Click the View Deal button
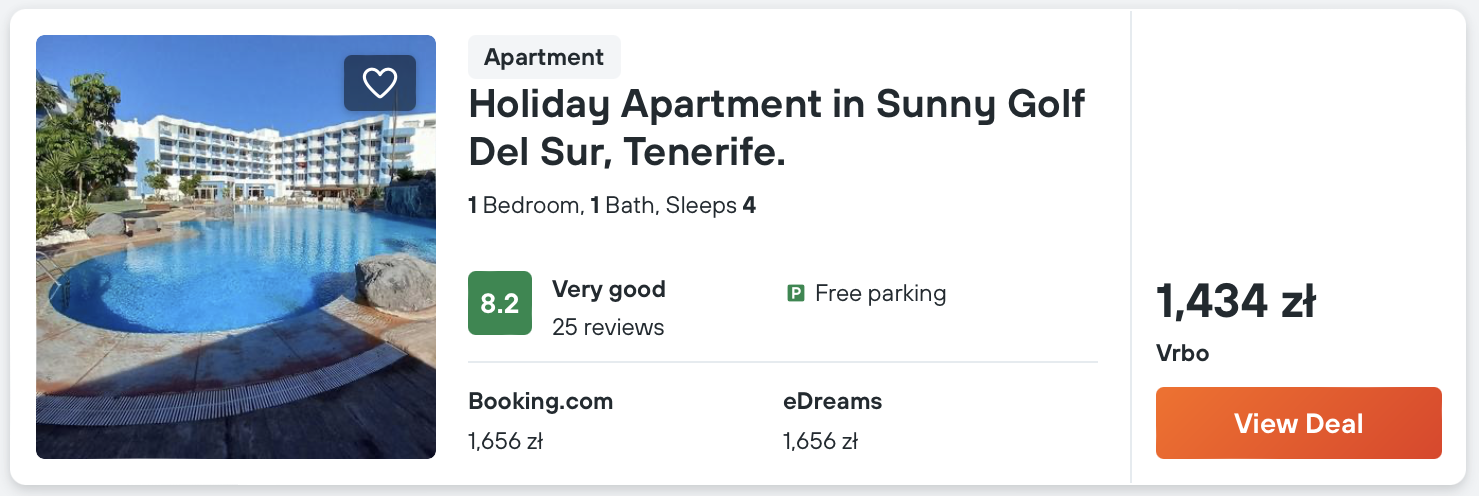 1298,423
